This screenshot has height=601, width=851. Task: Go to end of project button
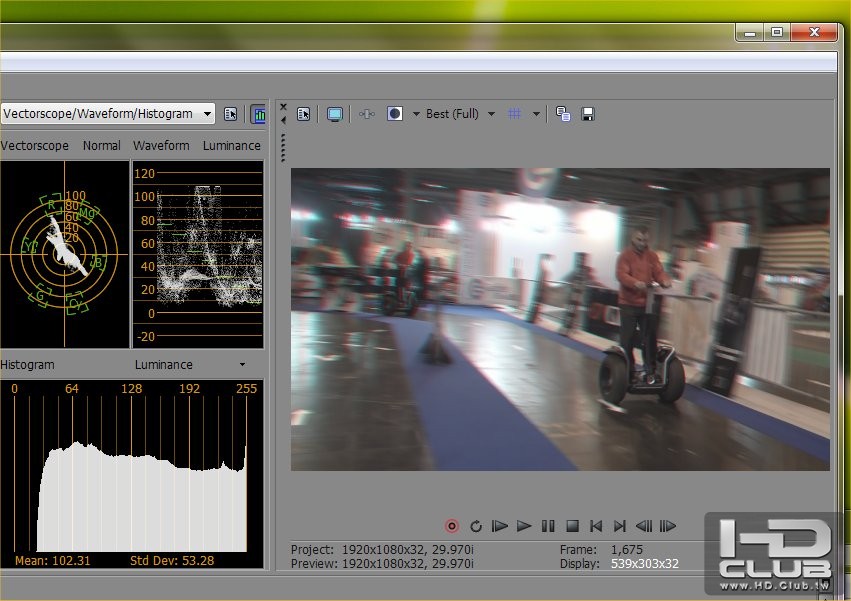pos(620,526)
